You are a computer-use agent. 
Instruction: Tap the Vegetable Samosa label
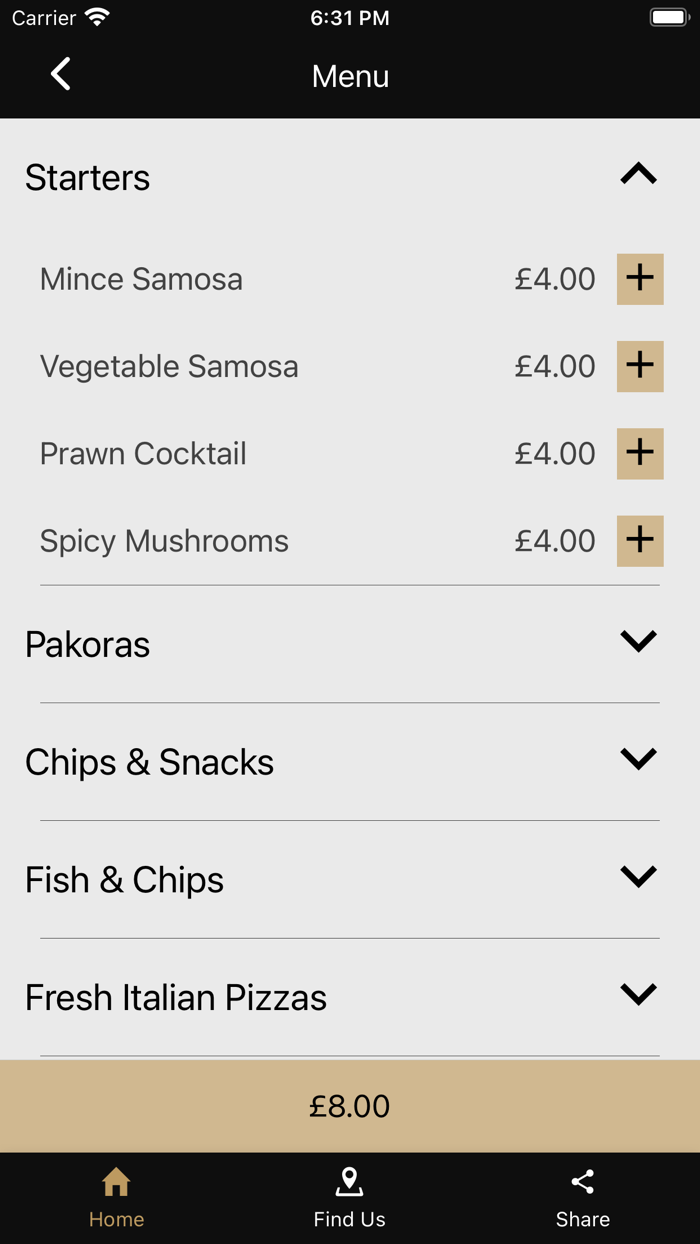[169, 366]
